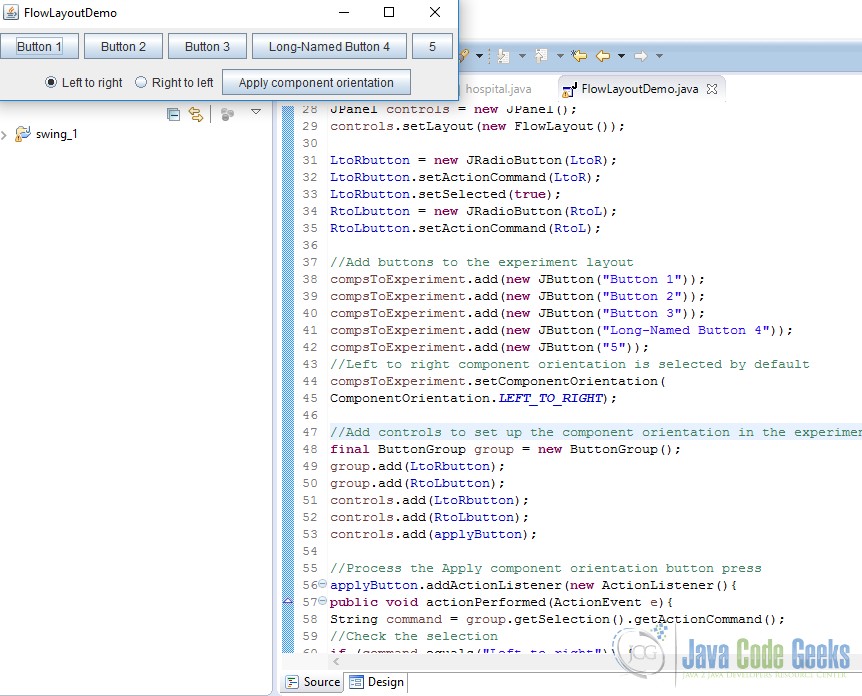Click Button 2 in FlowLayoutDemo
The width and height of the screenshot is (862, 696).
click(x=123, y=45)
